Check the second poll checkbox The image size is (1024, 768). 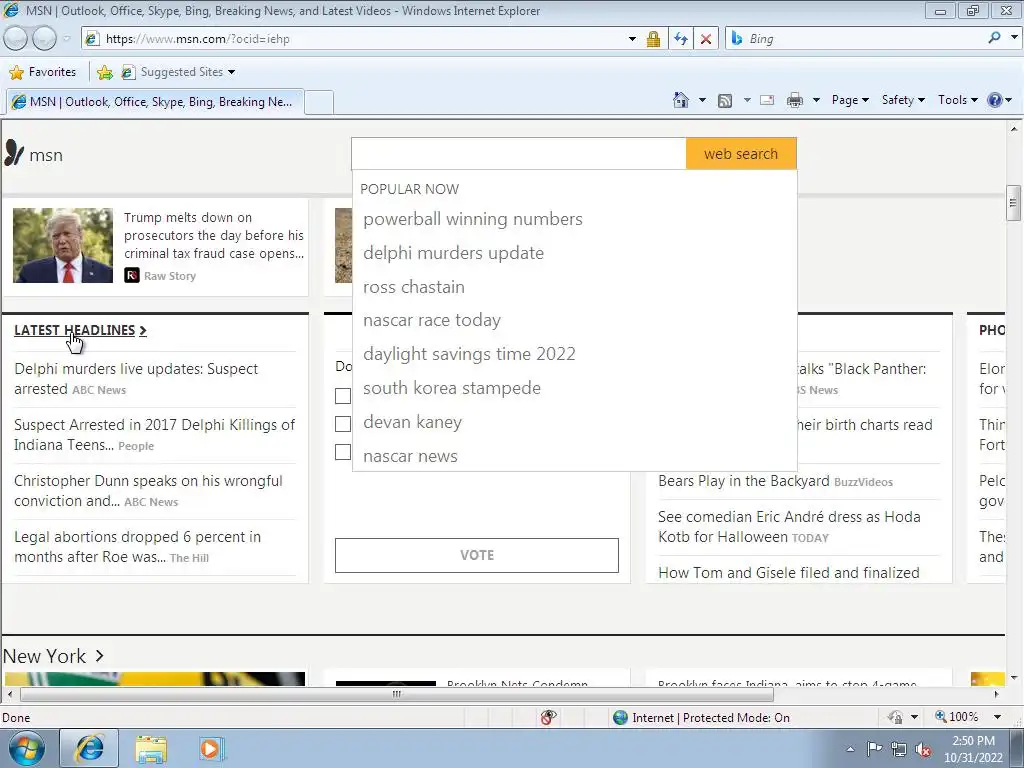coord(343,424)
